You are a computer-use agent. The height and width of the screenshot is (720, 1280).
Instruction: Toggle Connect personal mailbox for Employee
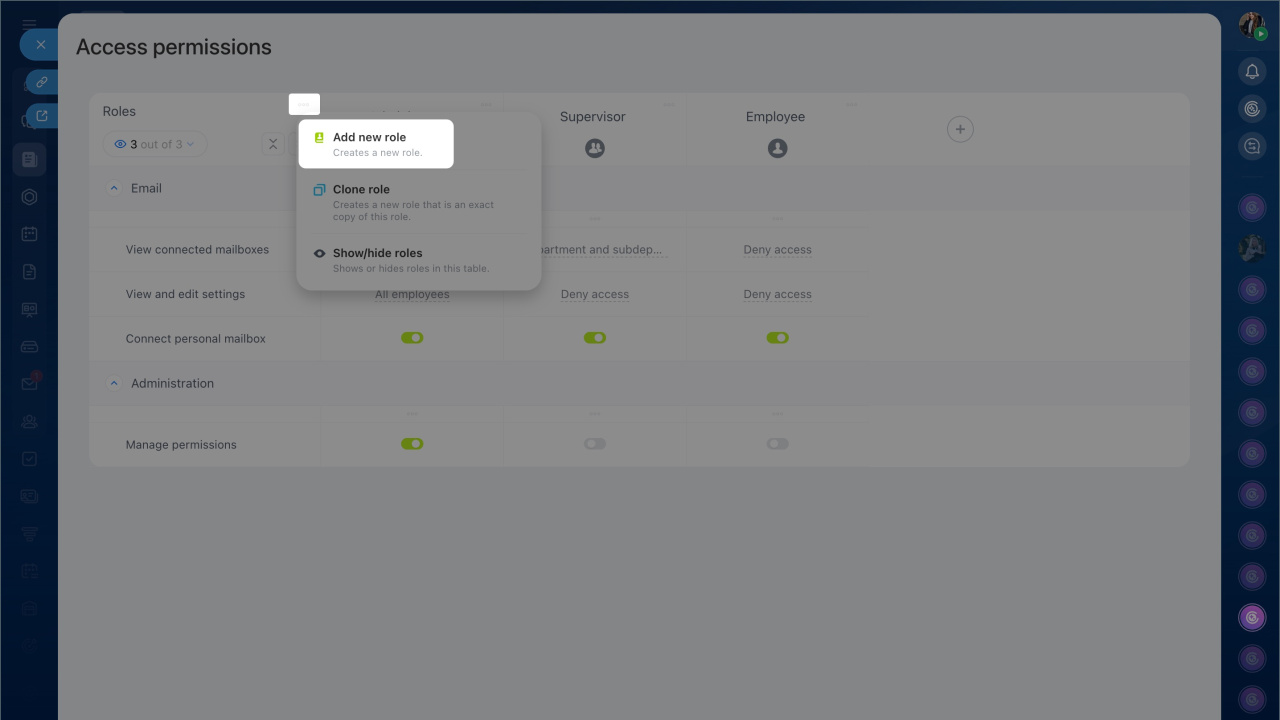point(777,338)
